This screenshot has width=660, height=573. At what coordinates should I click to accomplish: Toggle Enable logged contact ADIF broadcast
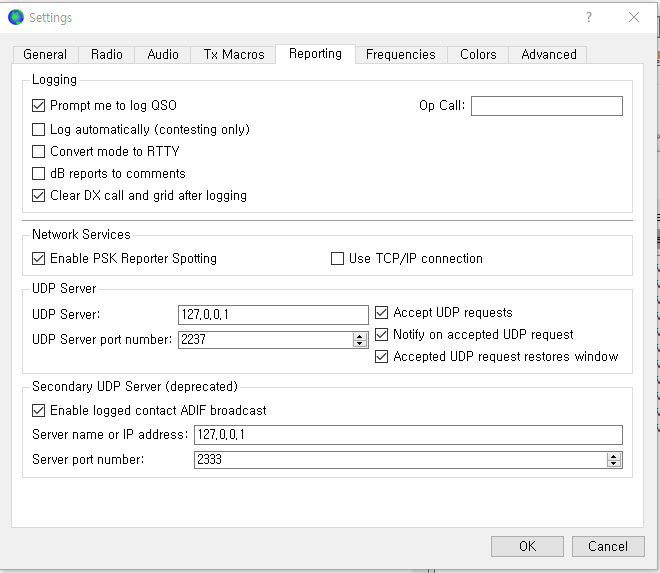(x=39, y=410)
